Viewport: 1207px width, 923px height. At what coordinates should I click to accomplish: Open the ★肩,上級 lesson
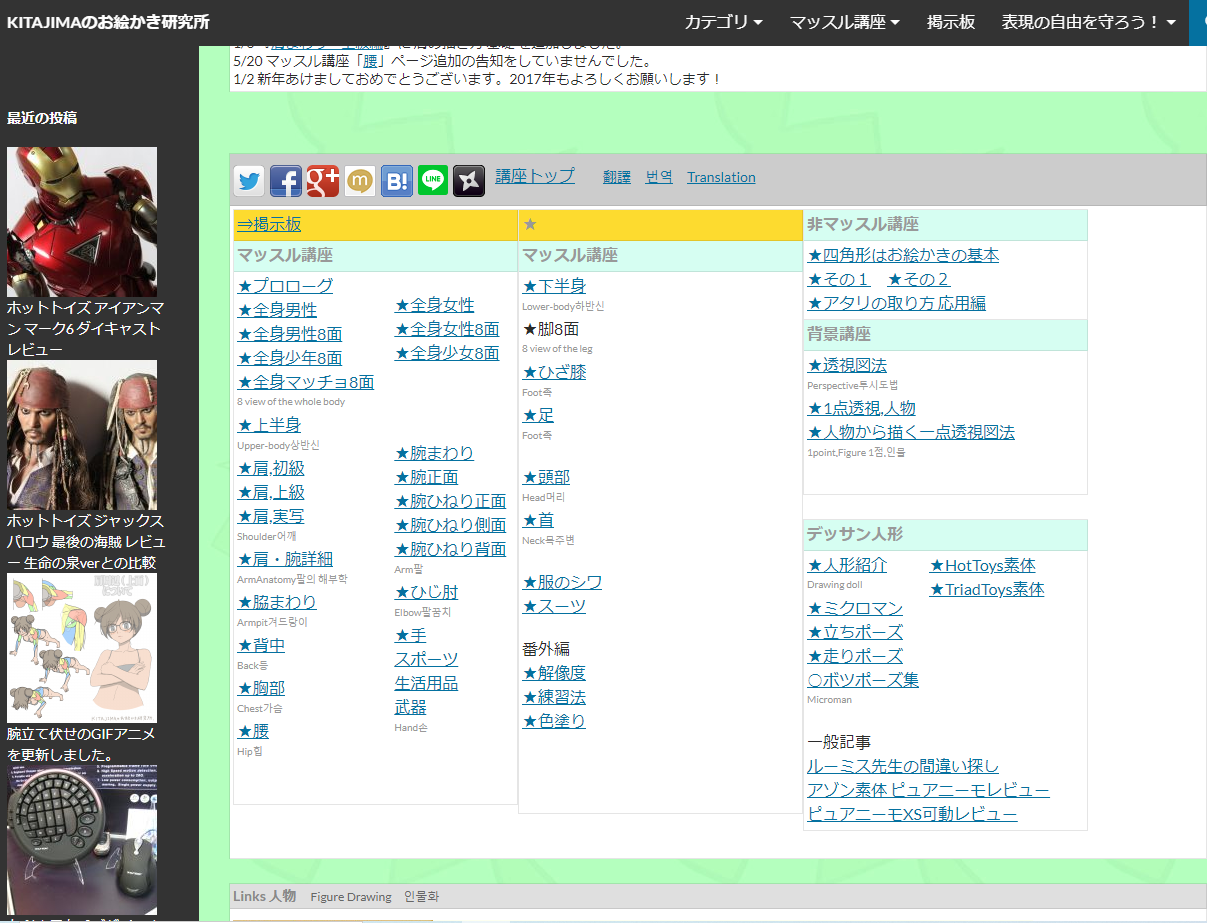click(x=271, y=492)
